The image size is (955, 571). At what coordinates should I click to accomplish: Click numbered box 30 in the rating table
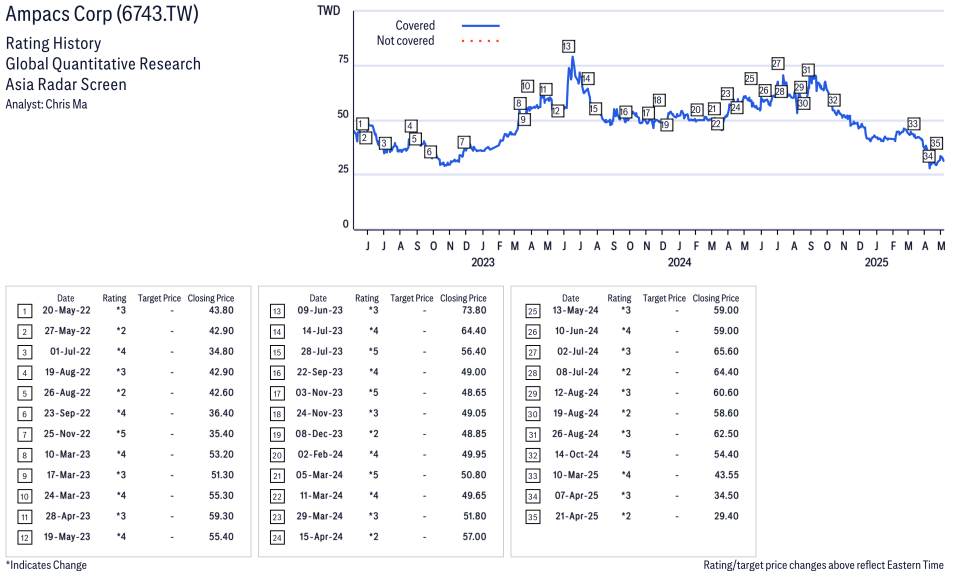[532, 414]
